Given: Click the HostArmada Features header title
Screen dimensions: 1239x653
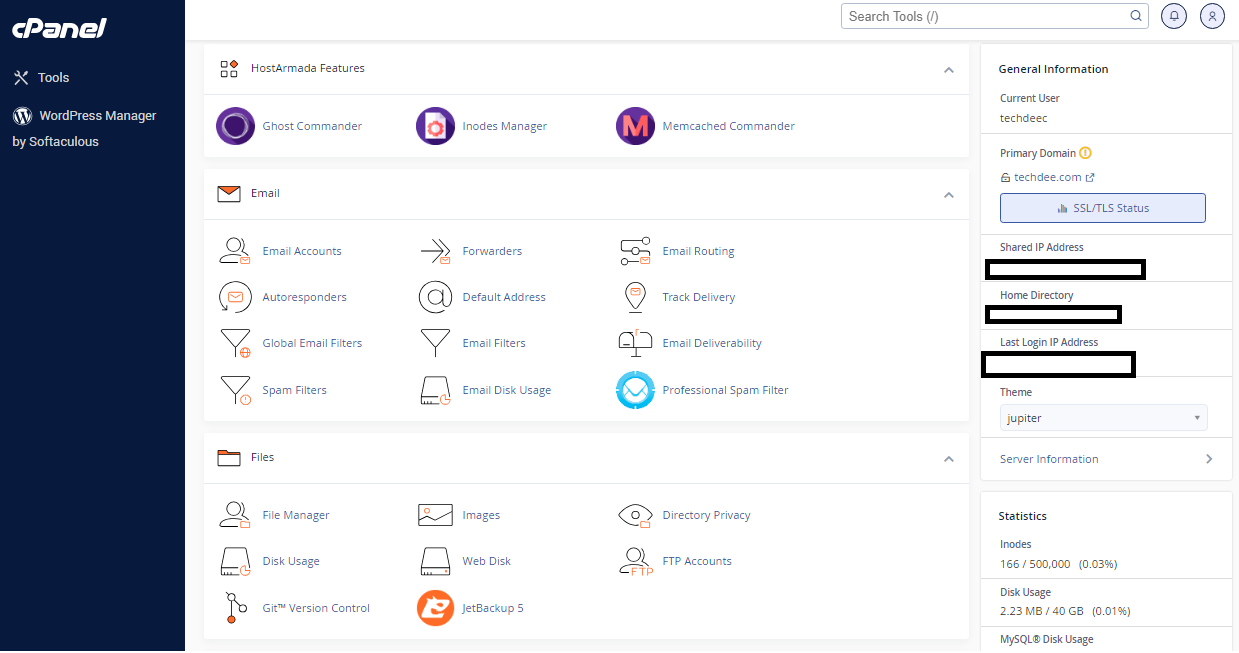Looking at the screenshot, I should coord(308,68).
